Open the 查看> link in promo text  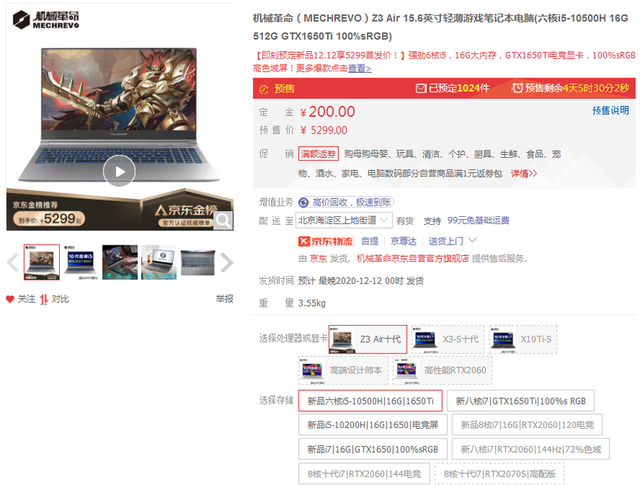coord(360,68)
